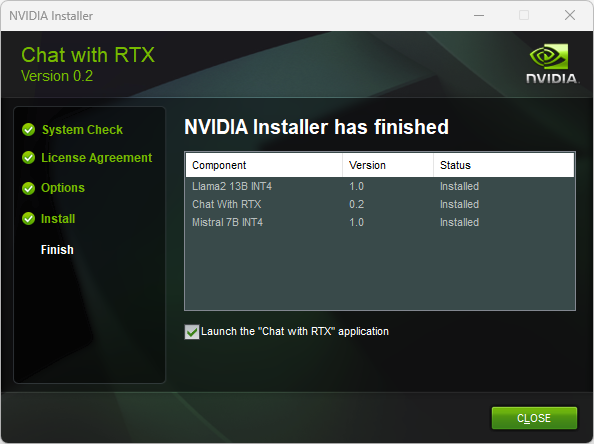Click Installed status of Chat With RTX
Image resolution: width=594 pixels, height=444 pixels.
click(x=460, y=204)
